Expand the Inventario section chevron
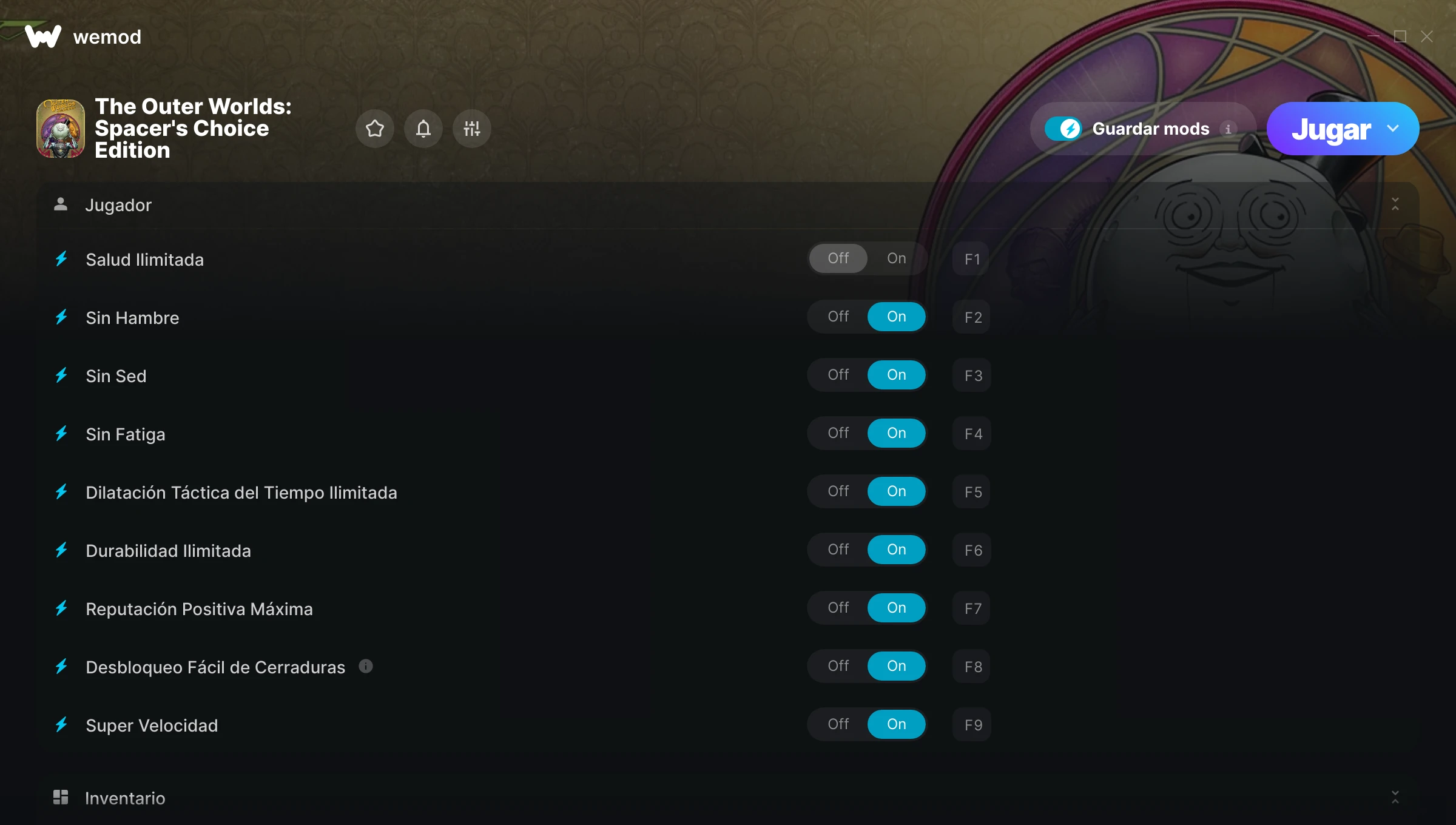 tap(1395, 797)
